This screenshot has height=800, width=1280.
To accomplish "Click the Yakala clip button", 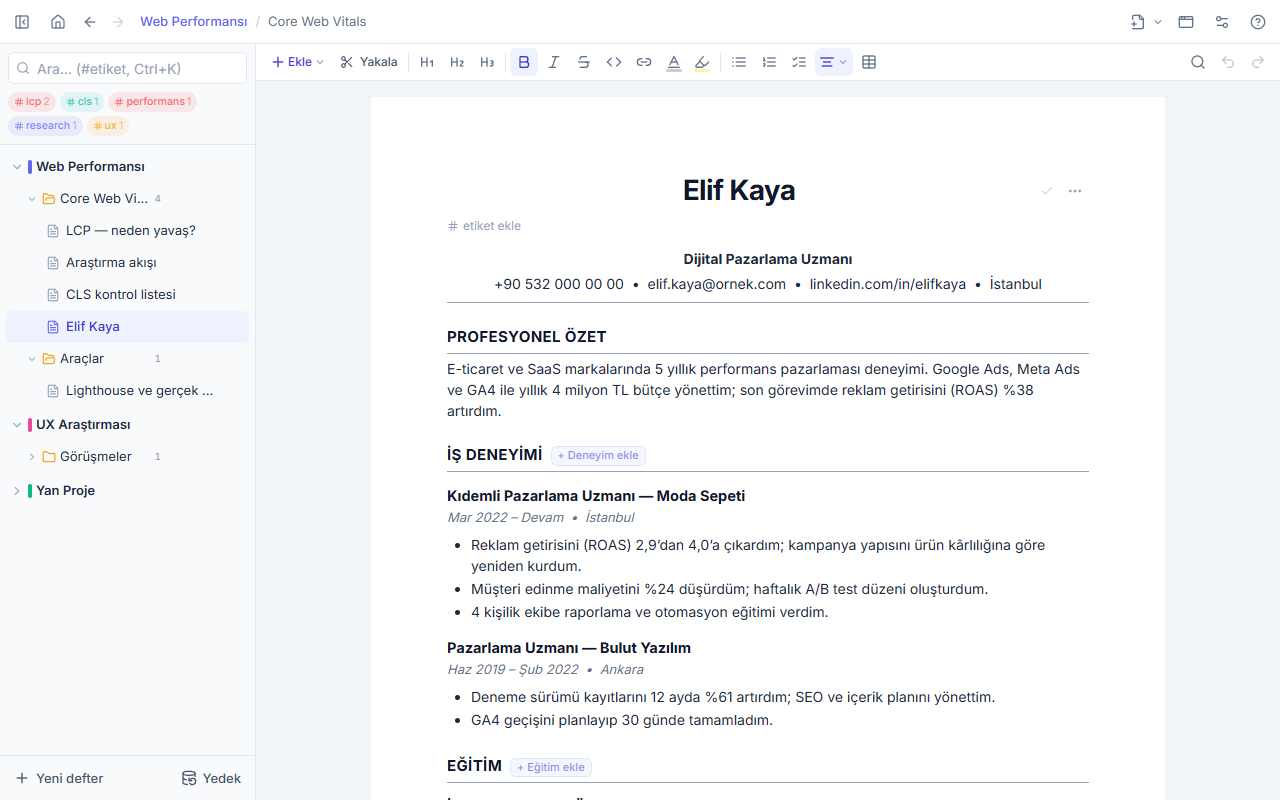I will tap(369, 62).
